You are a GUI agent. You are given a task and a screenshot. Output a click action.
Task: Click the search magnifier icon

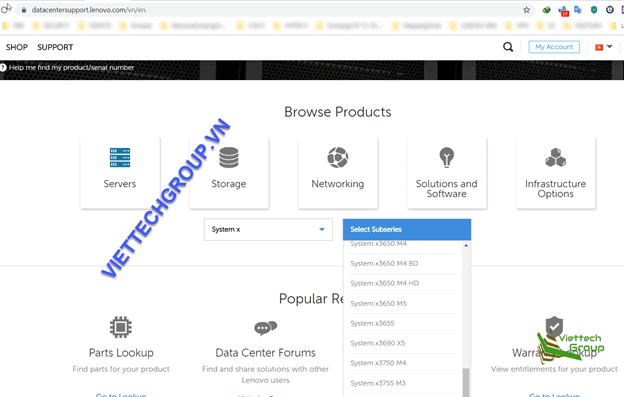coord(508,47)
